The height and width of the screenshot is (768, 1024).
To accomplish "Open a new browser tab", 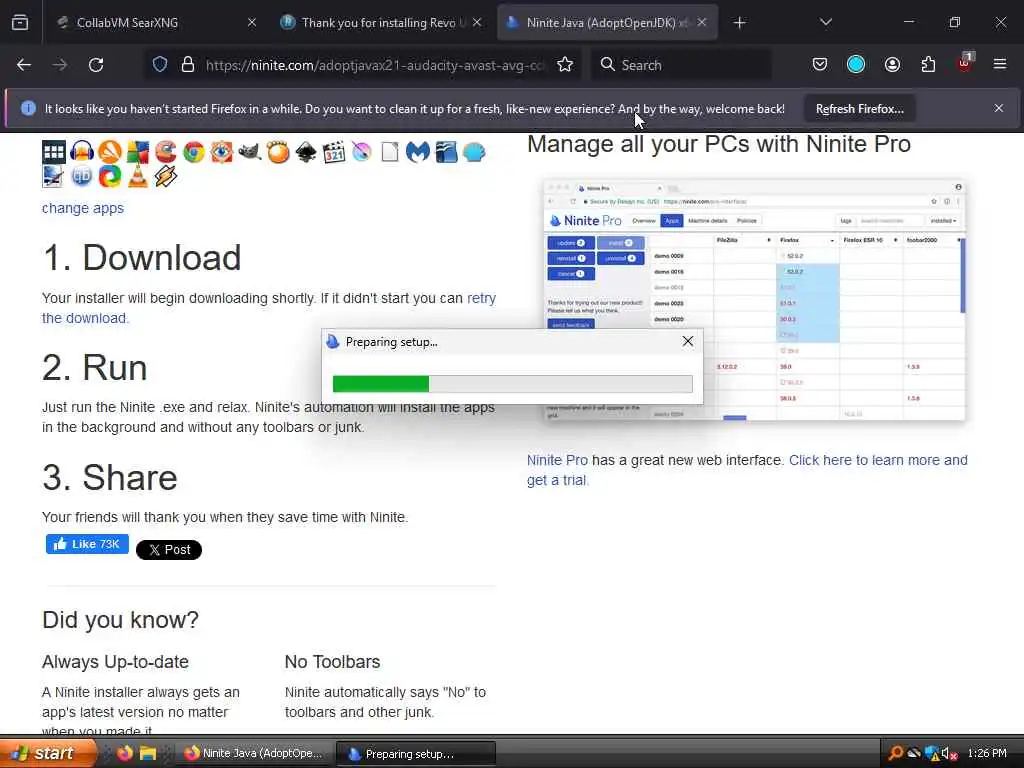I will [739, 23].
